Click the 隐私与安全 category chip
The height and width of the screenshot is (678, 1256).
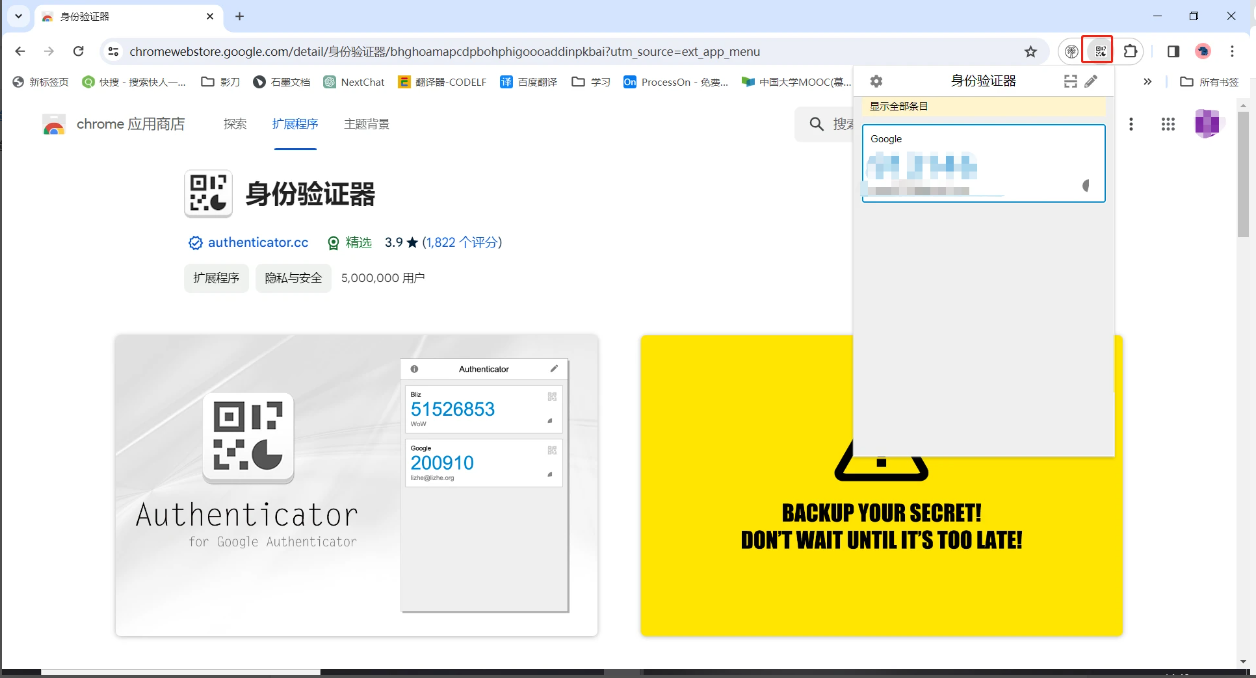(293, 278)
